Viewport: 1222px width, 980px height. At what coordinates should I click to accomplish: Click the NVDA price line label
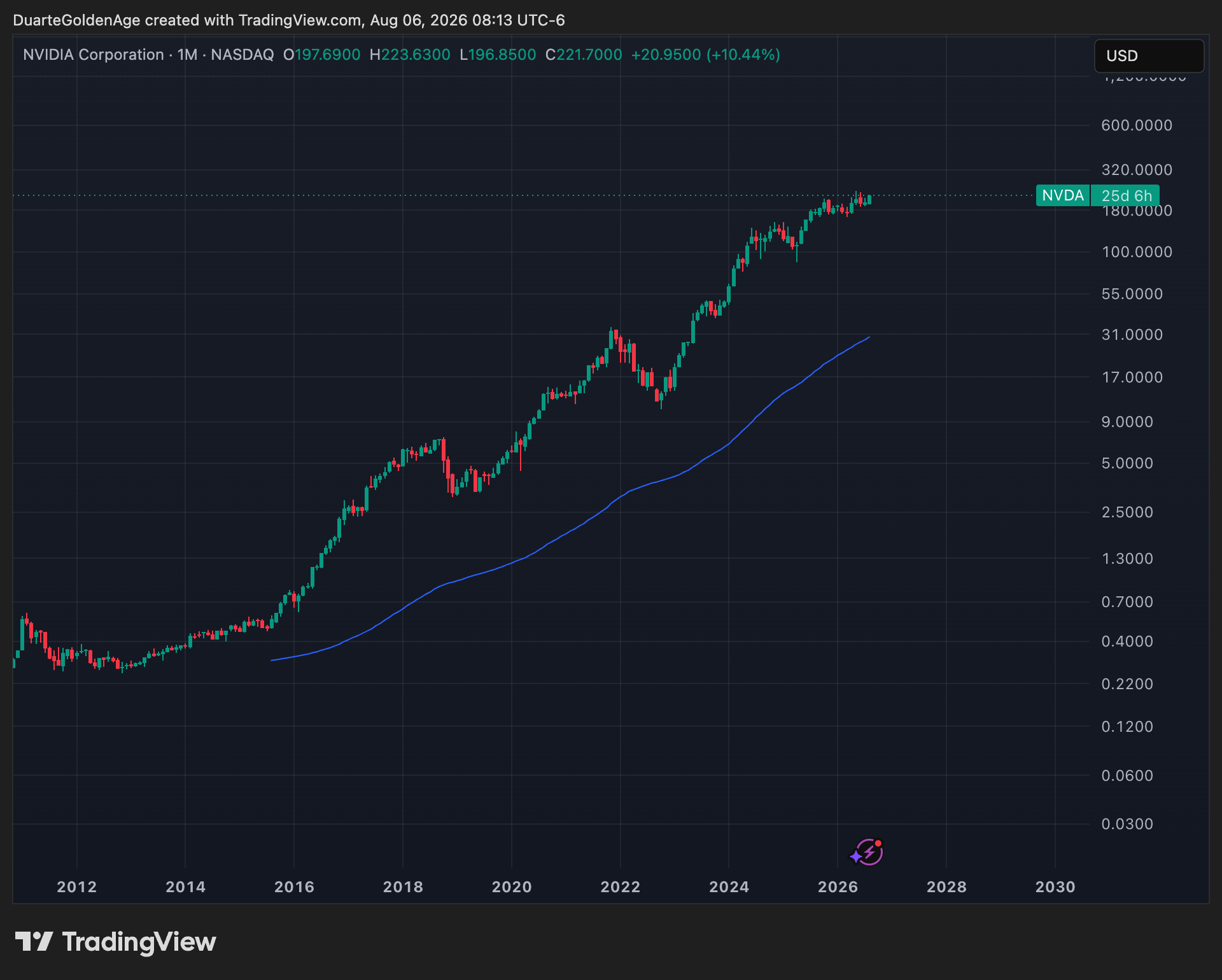pos(1063,195)
